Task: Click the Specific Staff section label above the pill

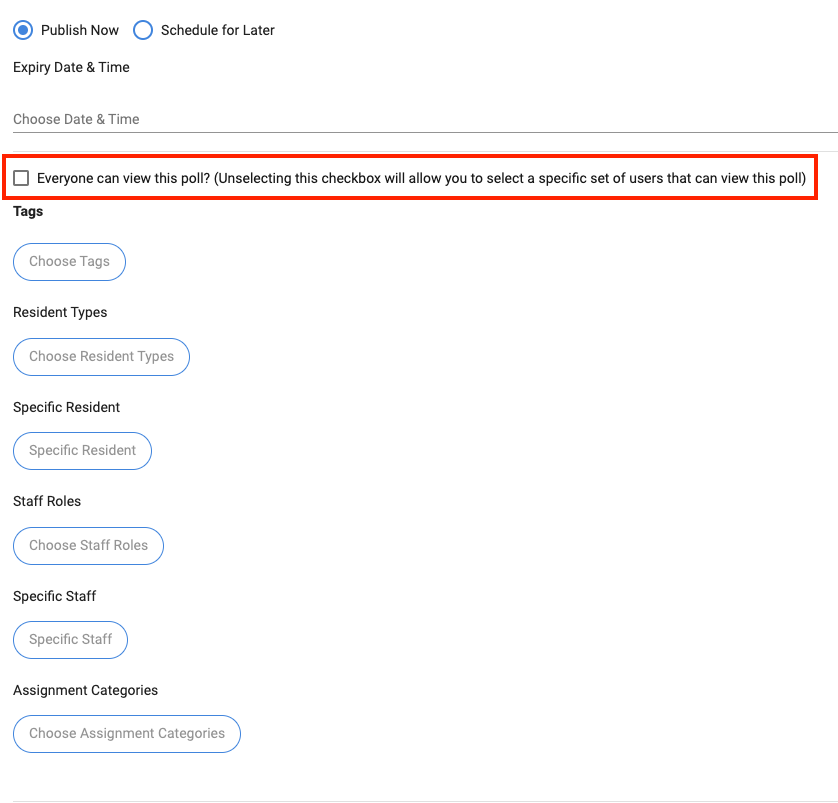Action: coord(55,596)
